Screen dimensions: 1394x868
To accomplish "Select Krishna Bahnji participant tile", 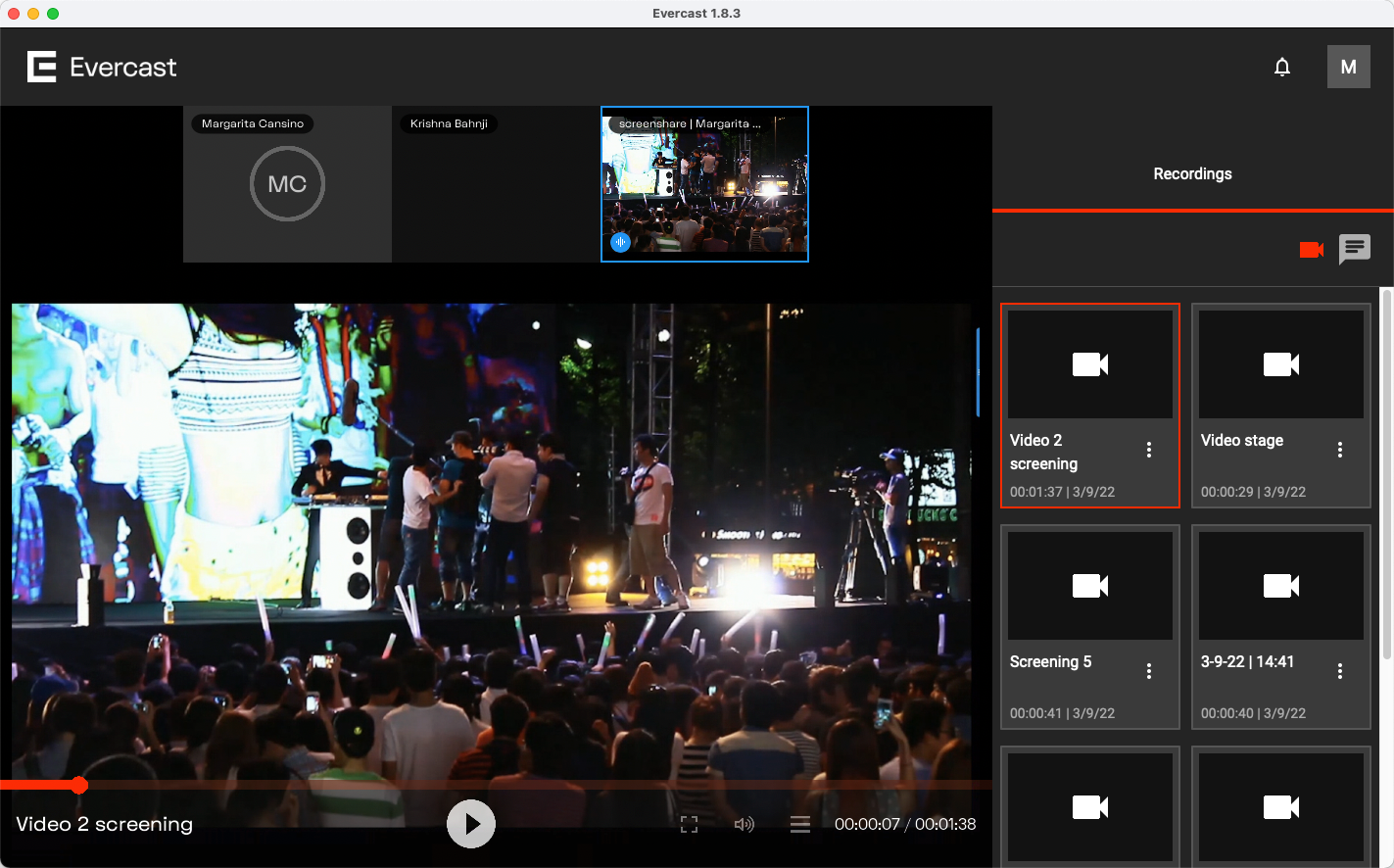I will [x=496, y=184].
